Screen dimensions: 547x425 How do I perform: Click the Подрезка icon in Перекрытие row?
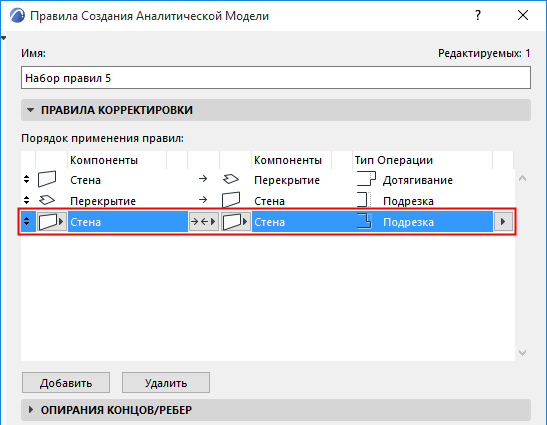364,200
